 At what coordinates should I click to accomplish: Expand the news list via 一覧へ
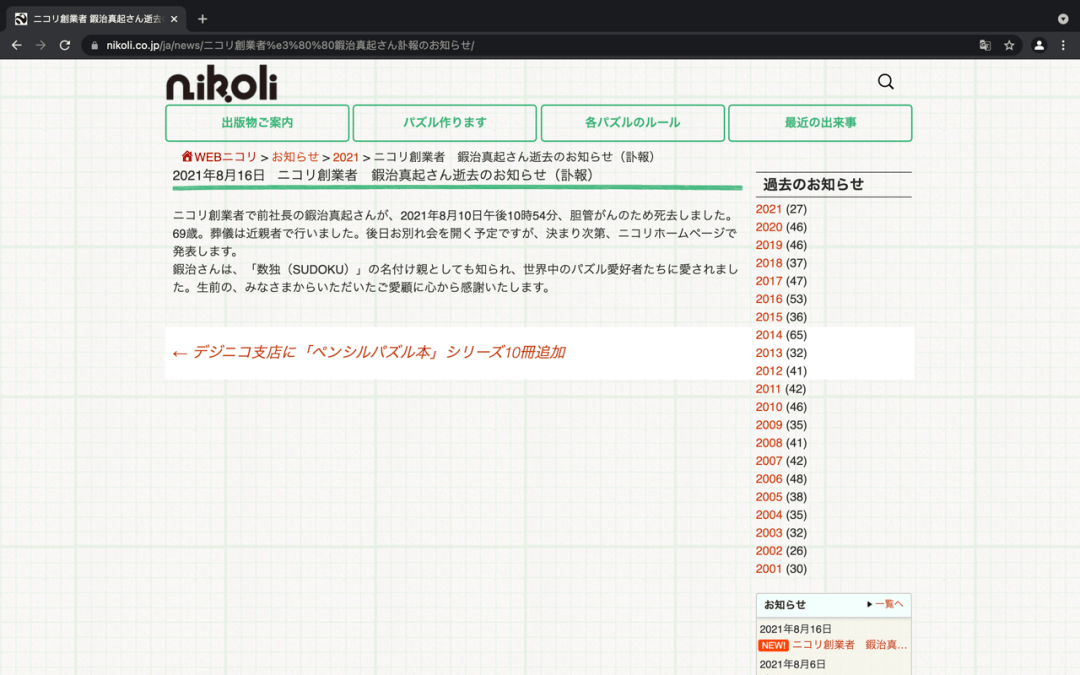[x=885, y=604]
